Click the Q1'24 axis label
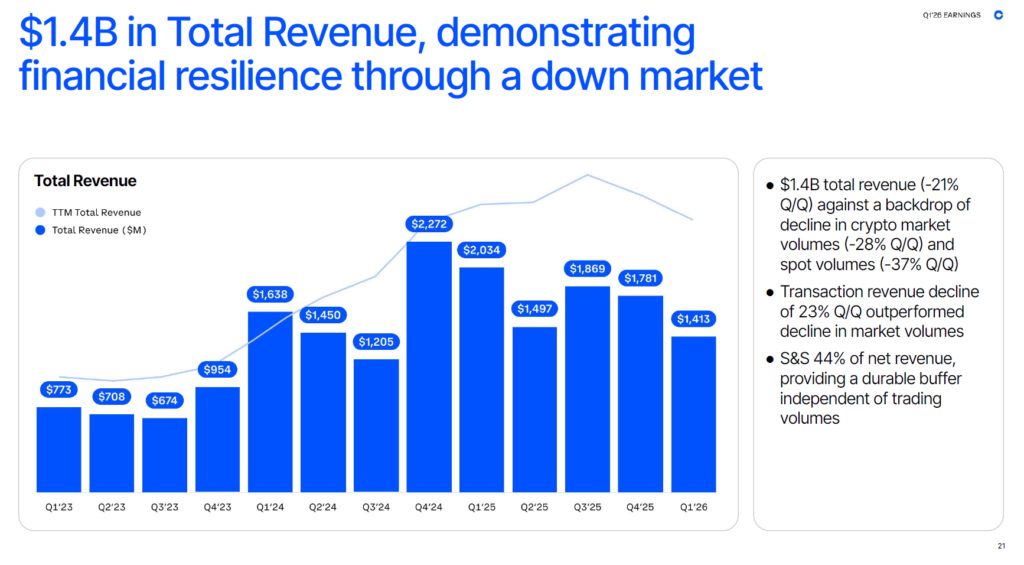The height and width of the screenshot is (565, 1024). tap(270, 507)
